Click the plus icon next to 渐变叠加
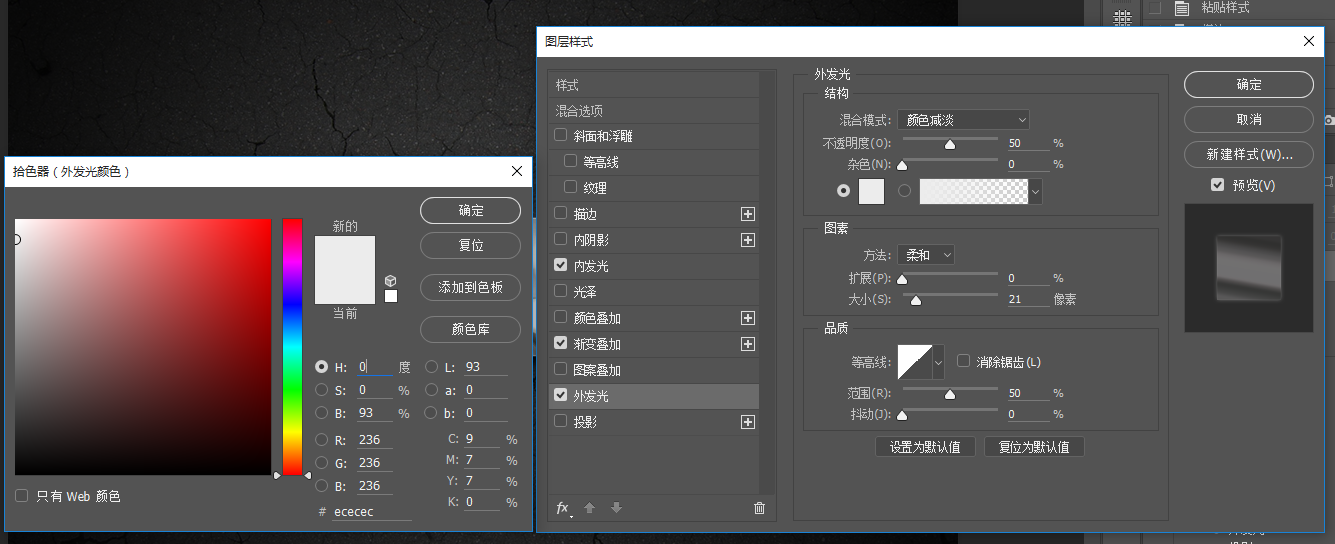The height and width of the screenshot is (544, 1335). (x=747, y=344)
